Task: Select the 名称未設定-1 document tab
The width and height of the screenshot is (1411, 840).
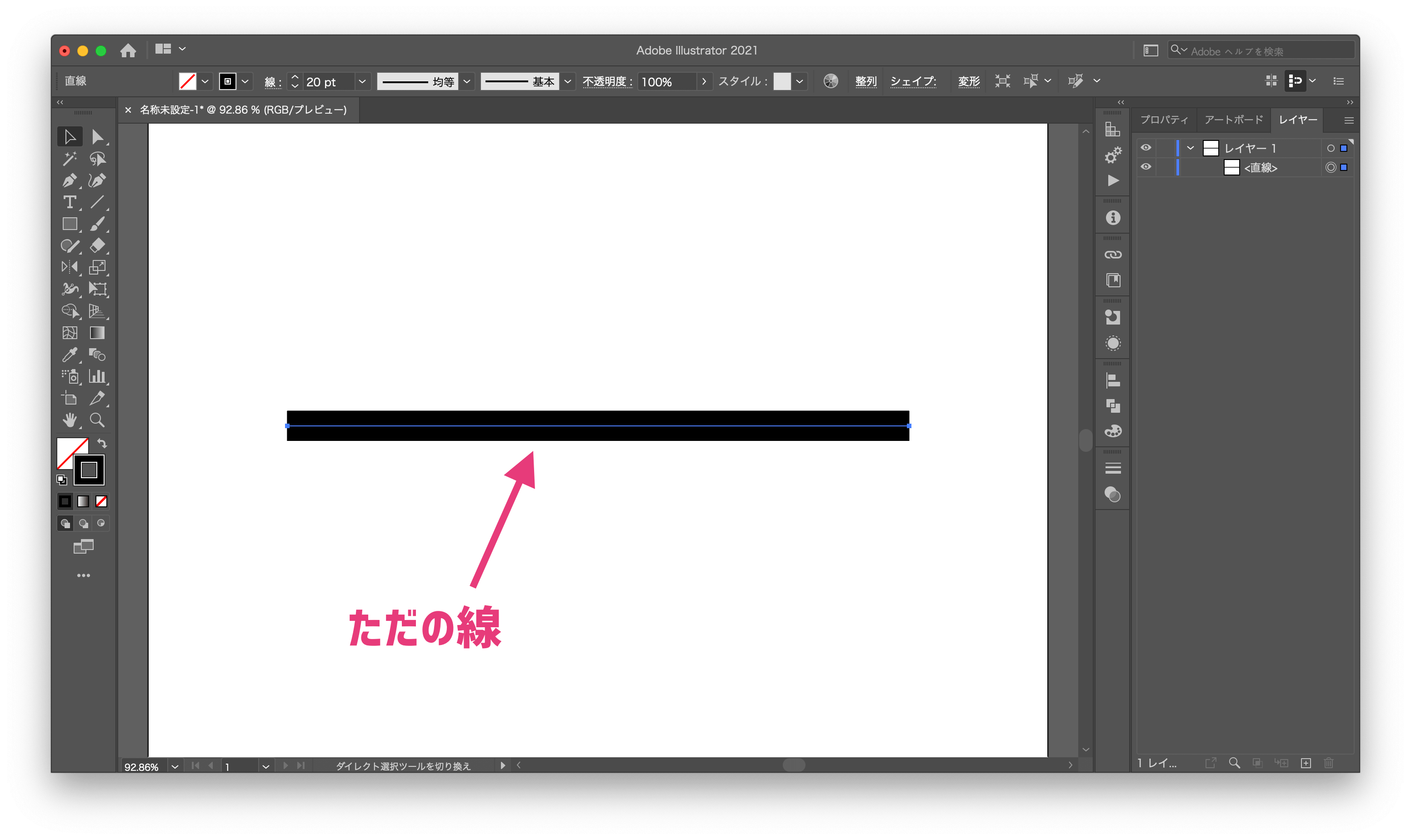Action: pyautogui.click(x=243, y=110)
